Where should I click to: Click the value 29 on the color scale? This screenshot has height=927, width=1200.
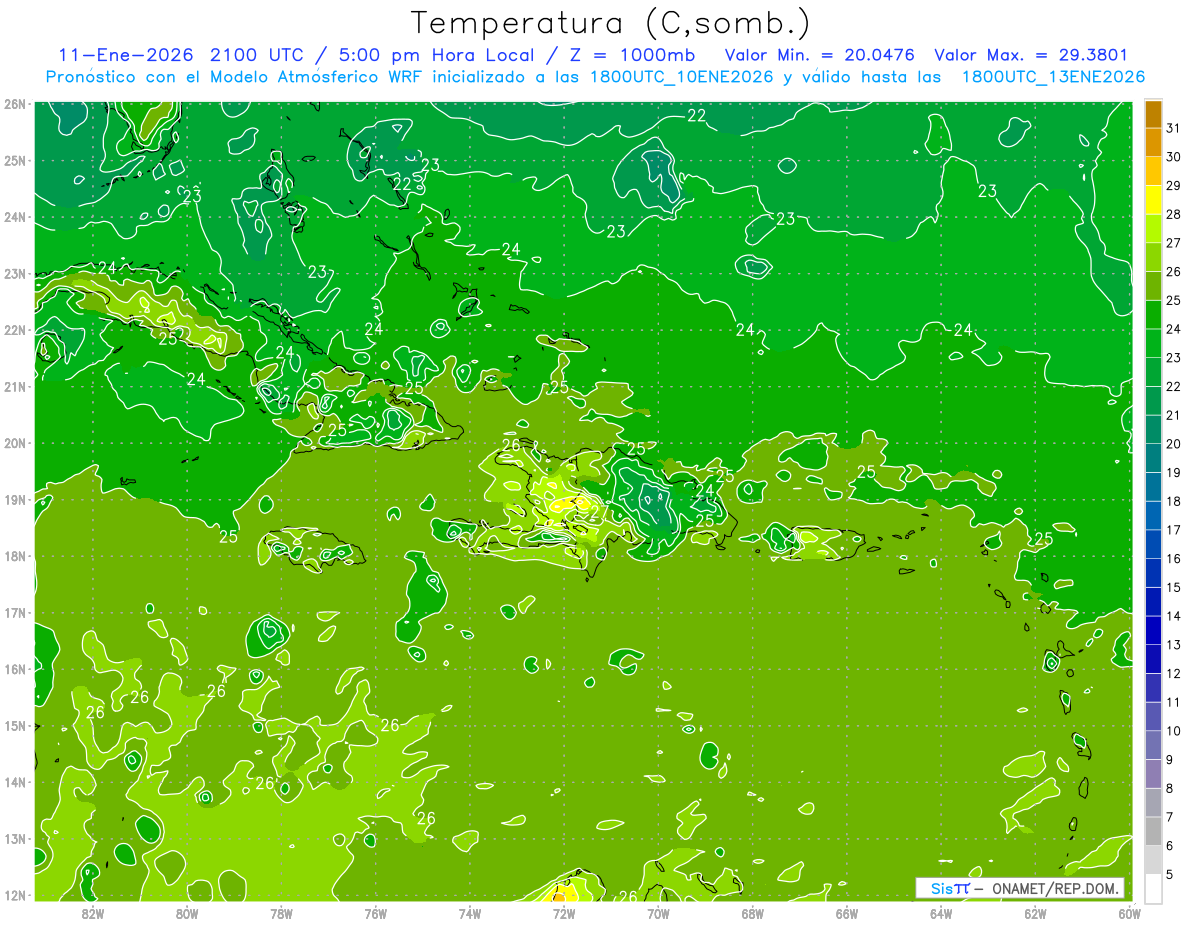[1173, 186]
